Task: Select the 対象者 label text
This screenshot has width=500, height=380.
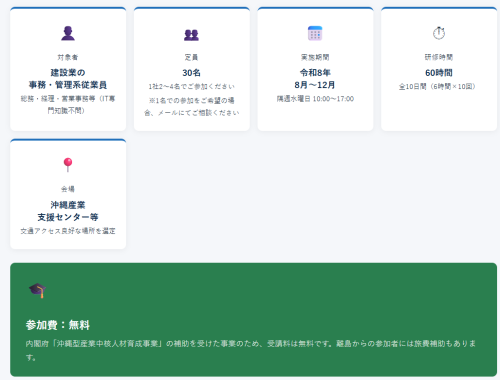Action: coord(68,57)
